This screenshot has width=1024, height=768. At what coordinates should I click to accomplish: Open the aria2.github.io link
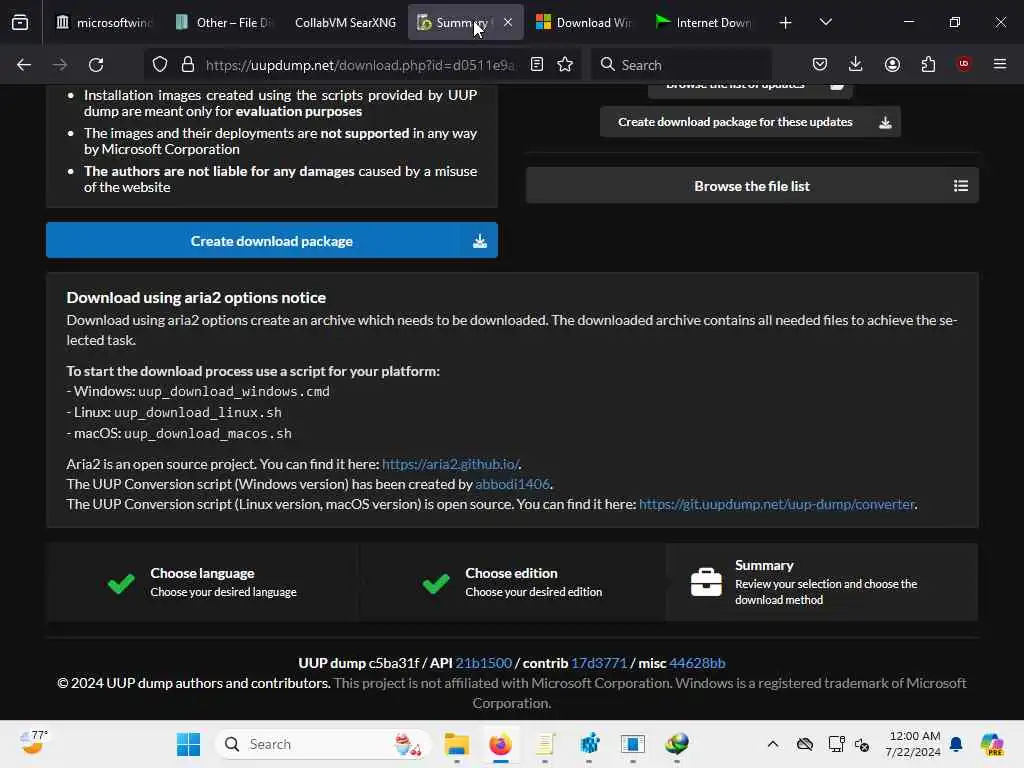click(451, 464)
